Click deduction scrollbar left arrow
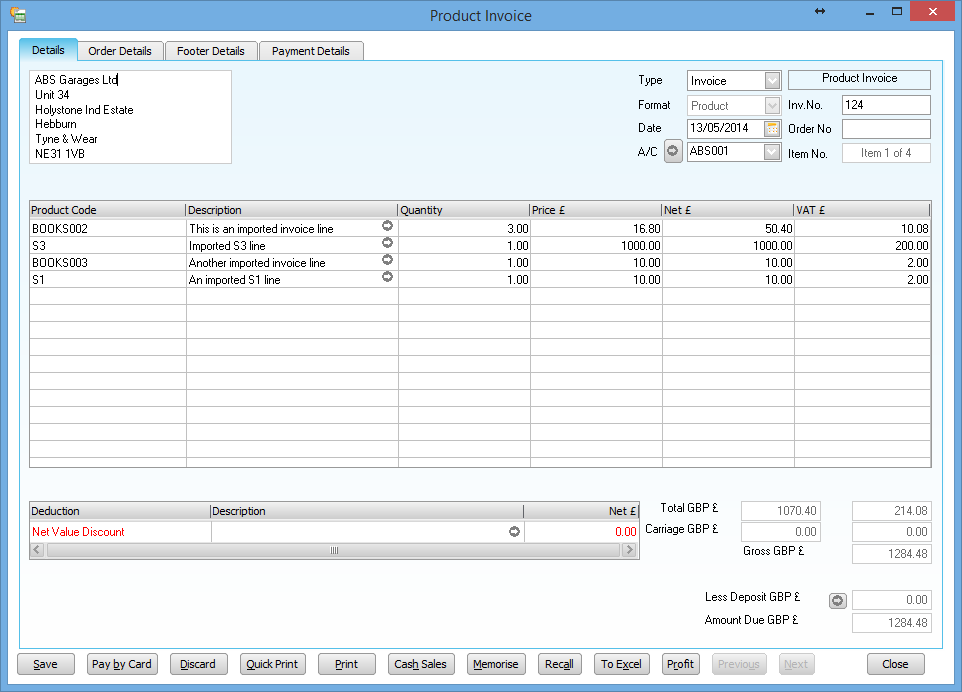962x692 pixels. [37, 550]
